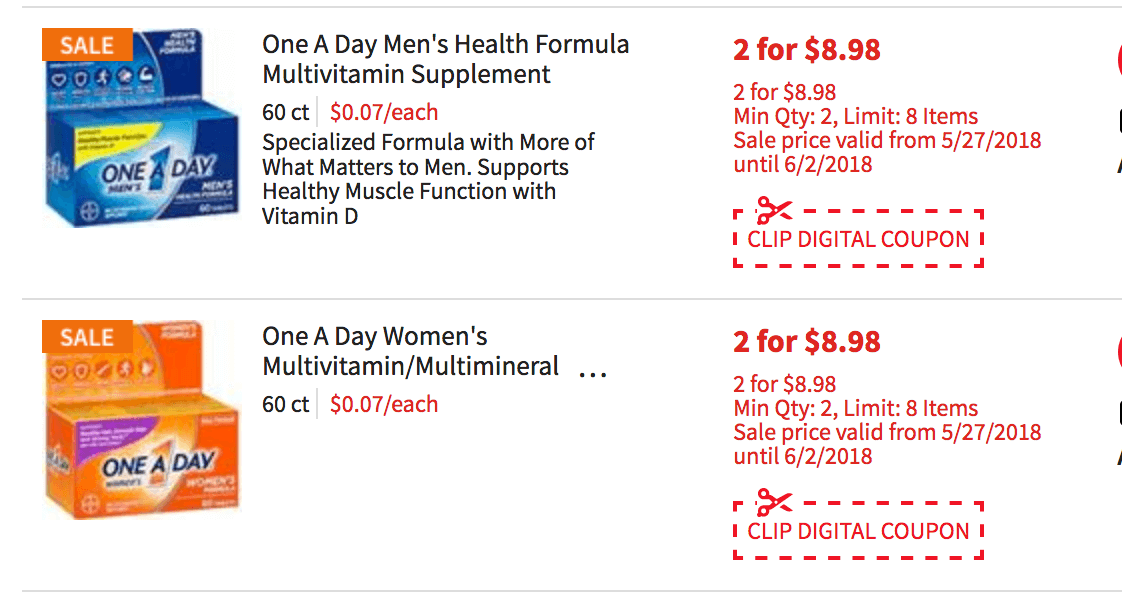Open One A Day Men's Health Formula title
Screen dimensions: 1122x598
coord(445,59)
